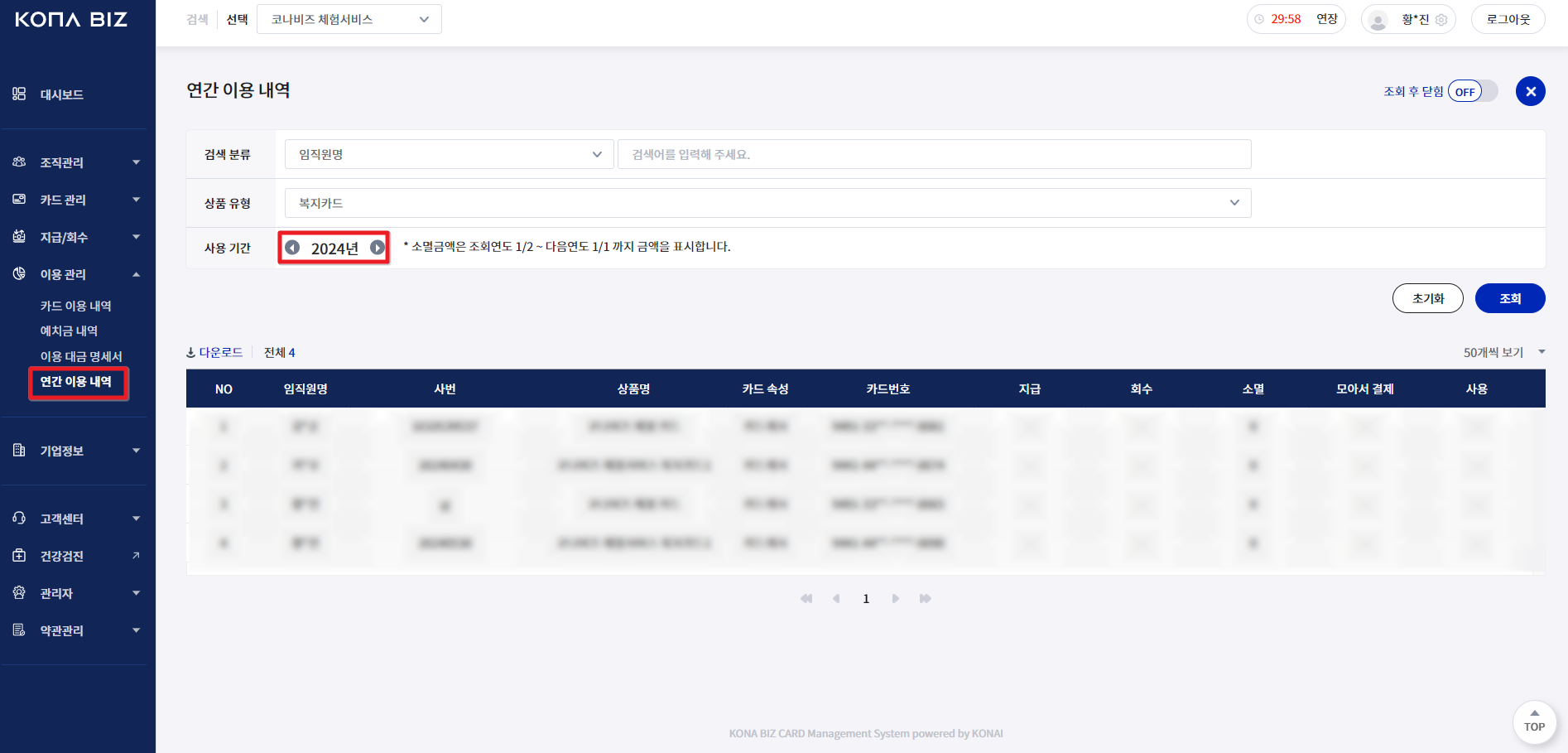Click the TOP scroll-up button
This screenshot has height=753, width=1568.
pyautogui.click(x=1535, y=722)
